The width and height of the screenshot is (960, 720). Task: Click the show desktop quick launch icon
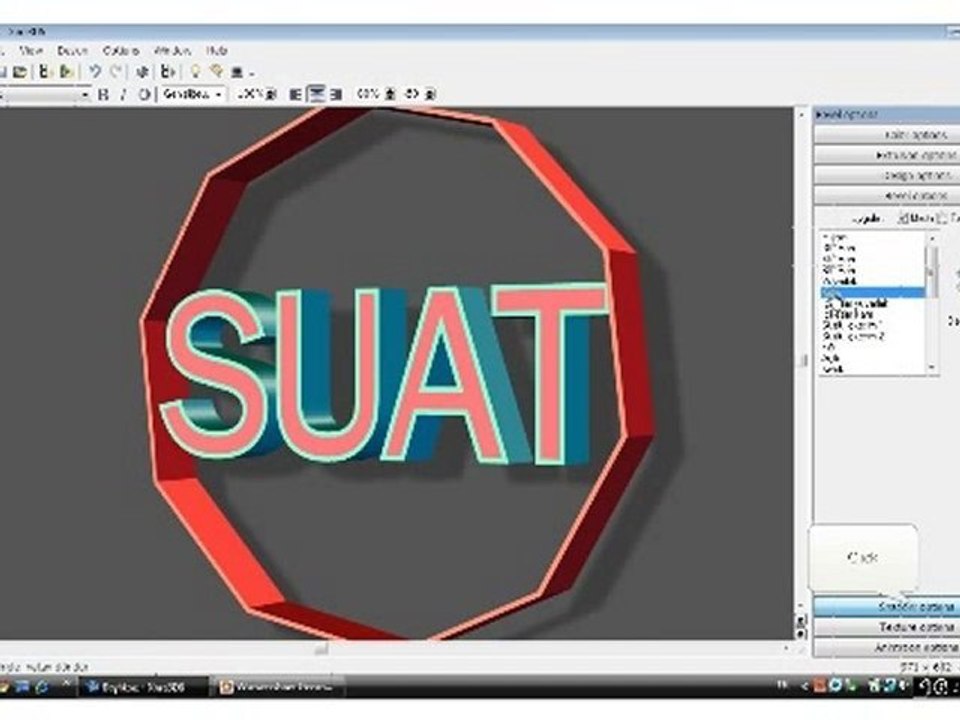coord(22,687)
